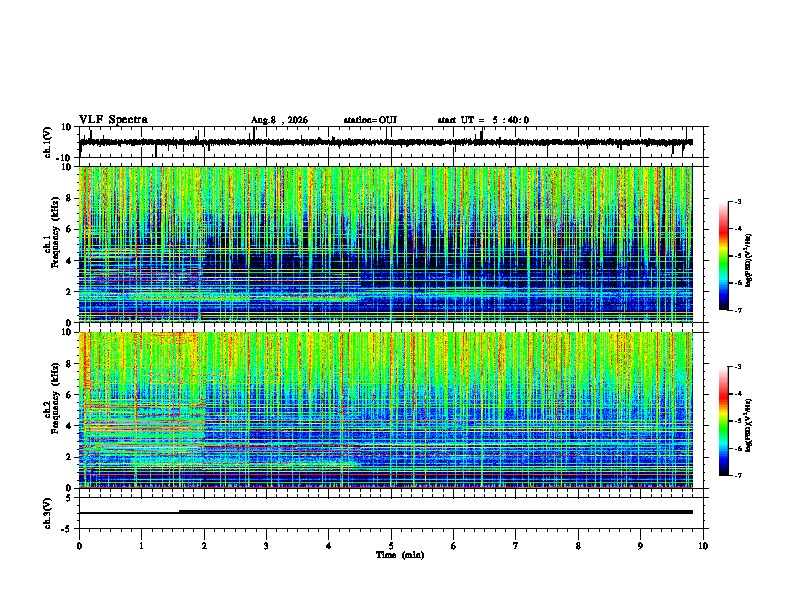Viewport: 792px width, 612px height.
Task: Click the '-5' label on ch.1 color bar
Action: click(x=737, y=256)
